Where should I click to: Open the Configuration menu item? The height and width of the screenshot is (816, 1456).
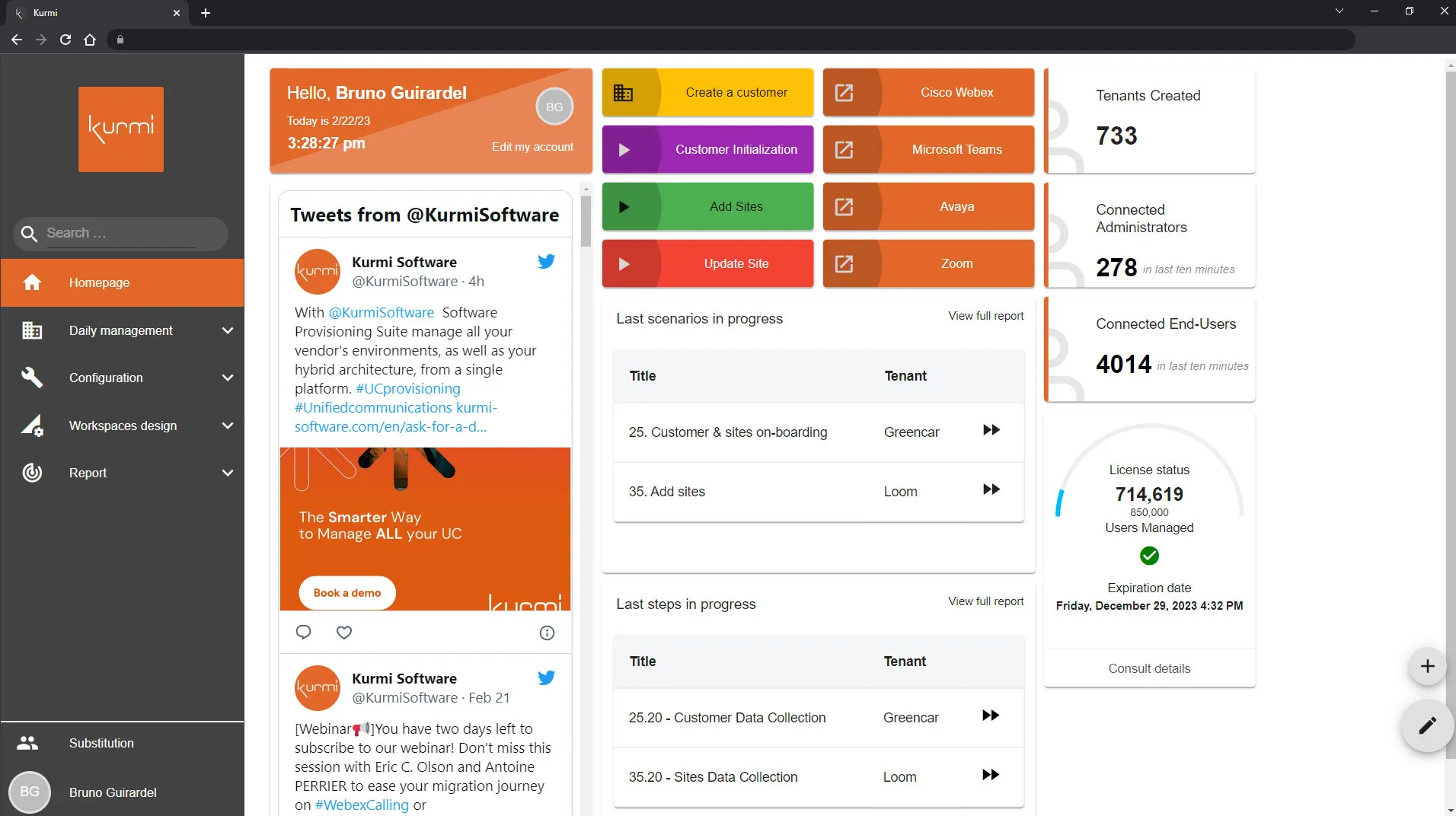(122, 378)
